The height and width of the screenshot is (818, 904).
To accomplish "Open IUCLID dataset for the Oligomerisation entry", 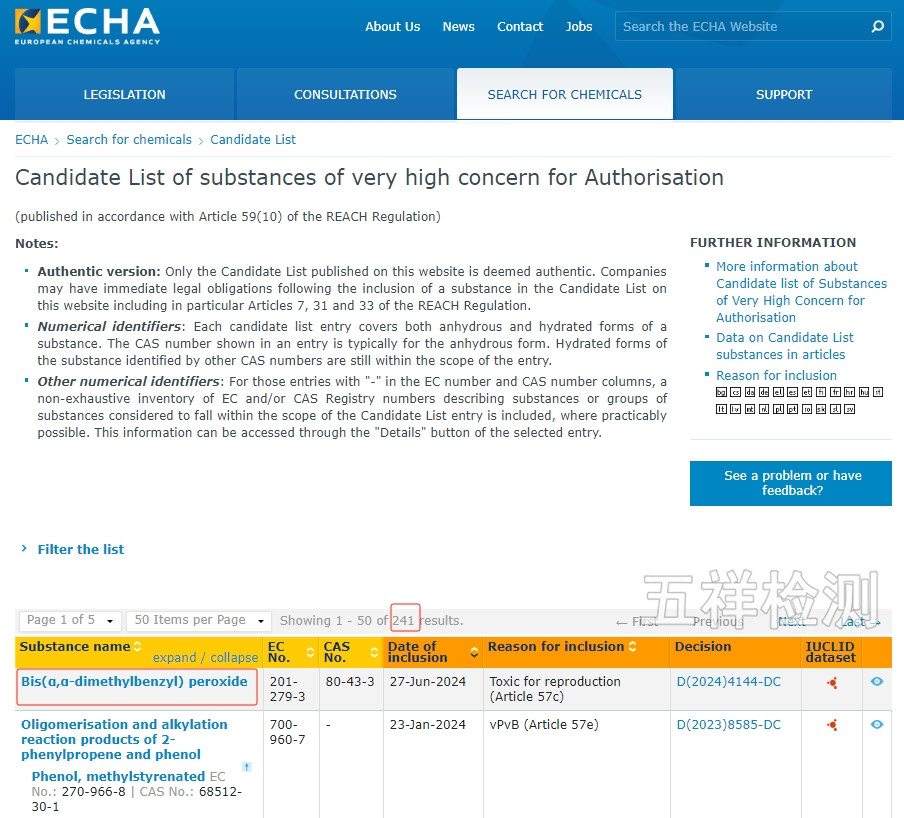I will click(831, 725).
